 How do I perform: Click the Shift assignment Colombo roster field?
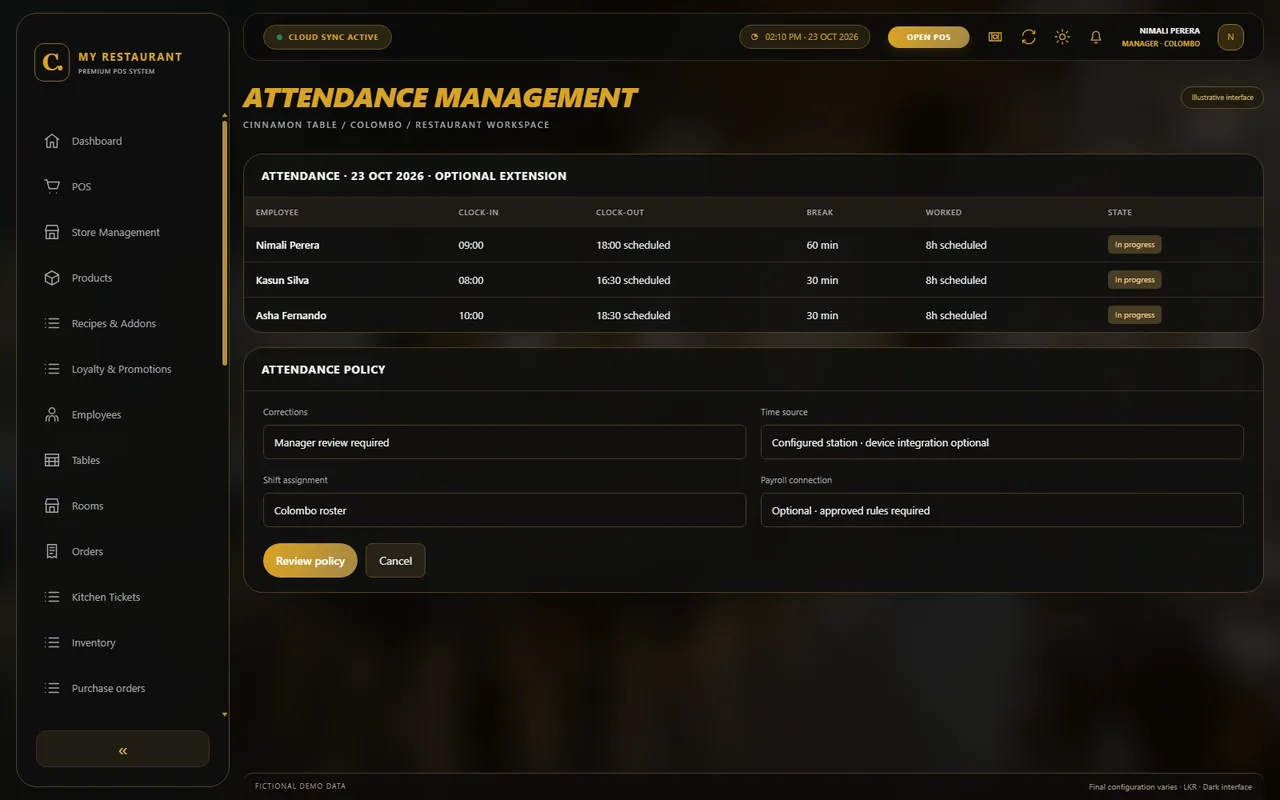504,510
